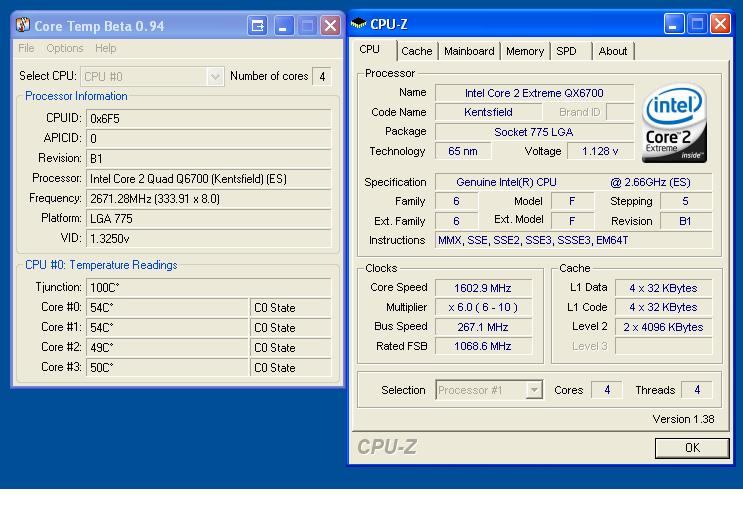
Task: Click the CPUID field showing 0x6F5
Action: click(x=208, y=118)
